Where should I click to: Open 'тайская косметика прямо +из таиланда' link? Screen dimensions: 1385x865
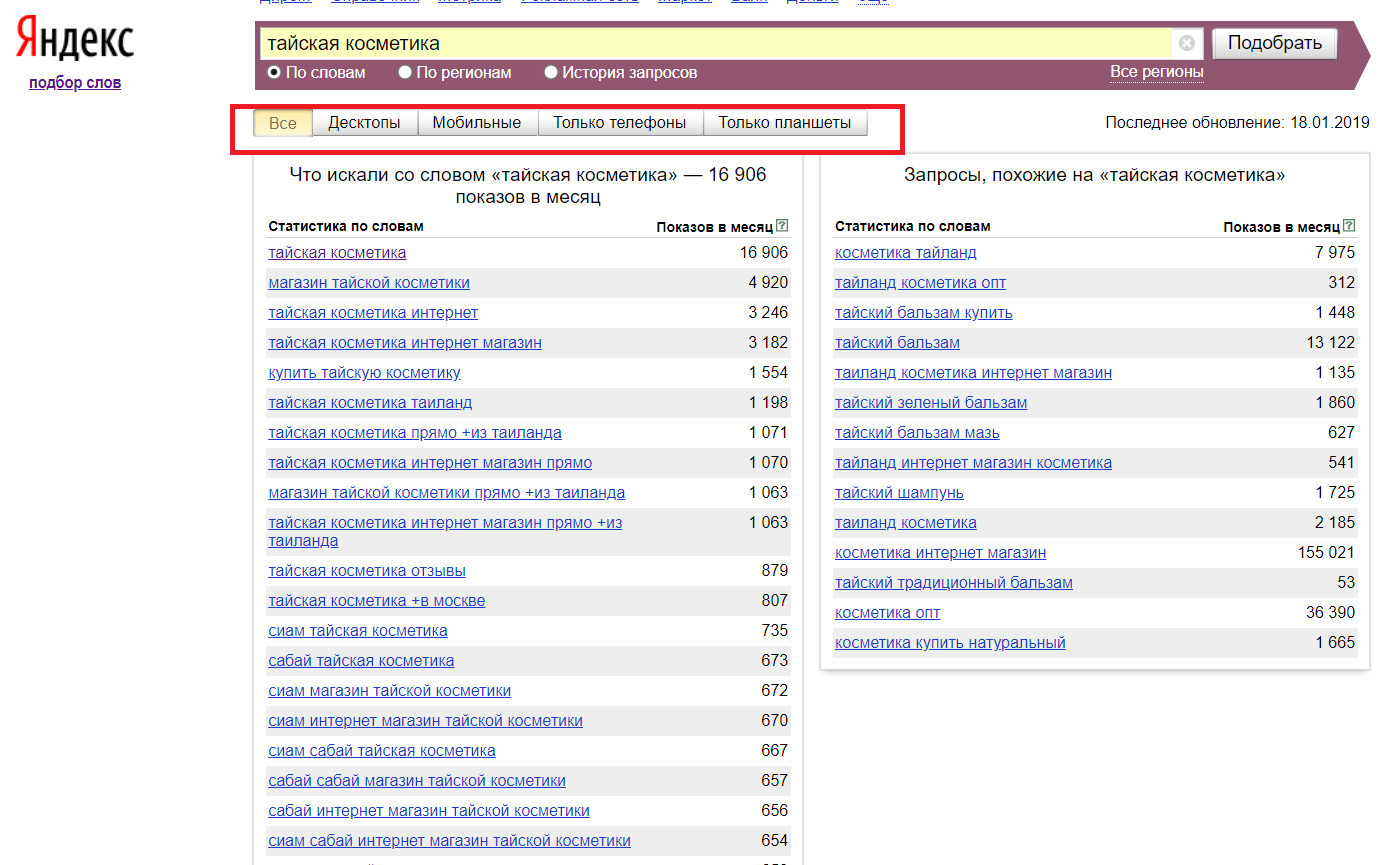415,433
